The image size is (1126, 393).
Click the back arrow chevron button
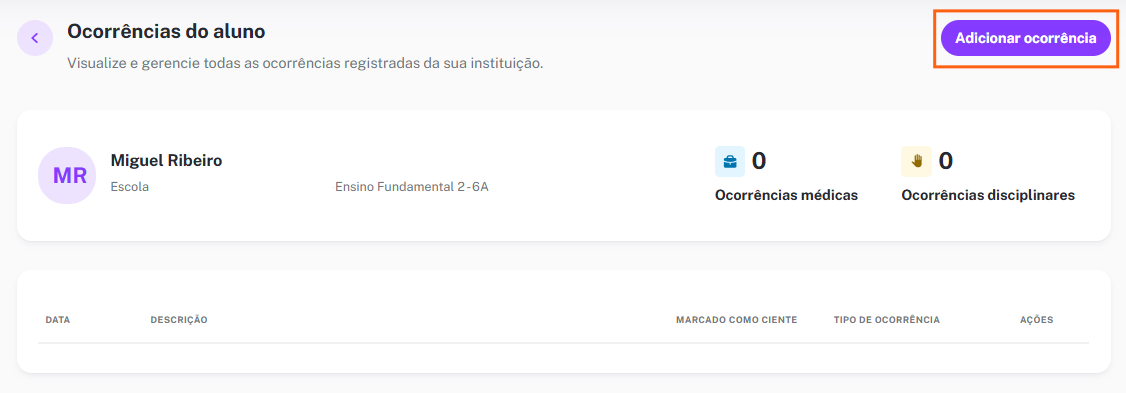click(x=34, y=38)
